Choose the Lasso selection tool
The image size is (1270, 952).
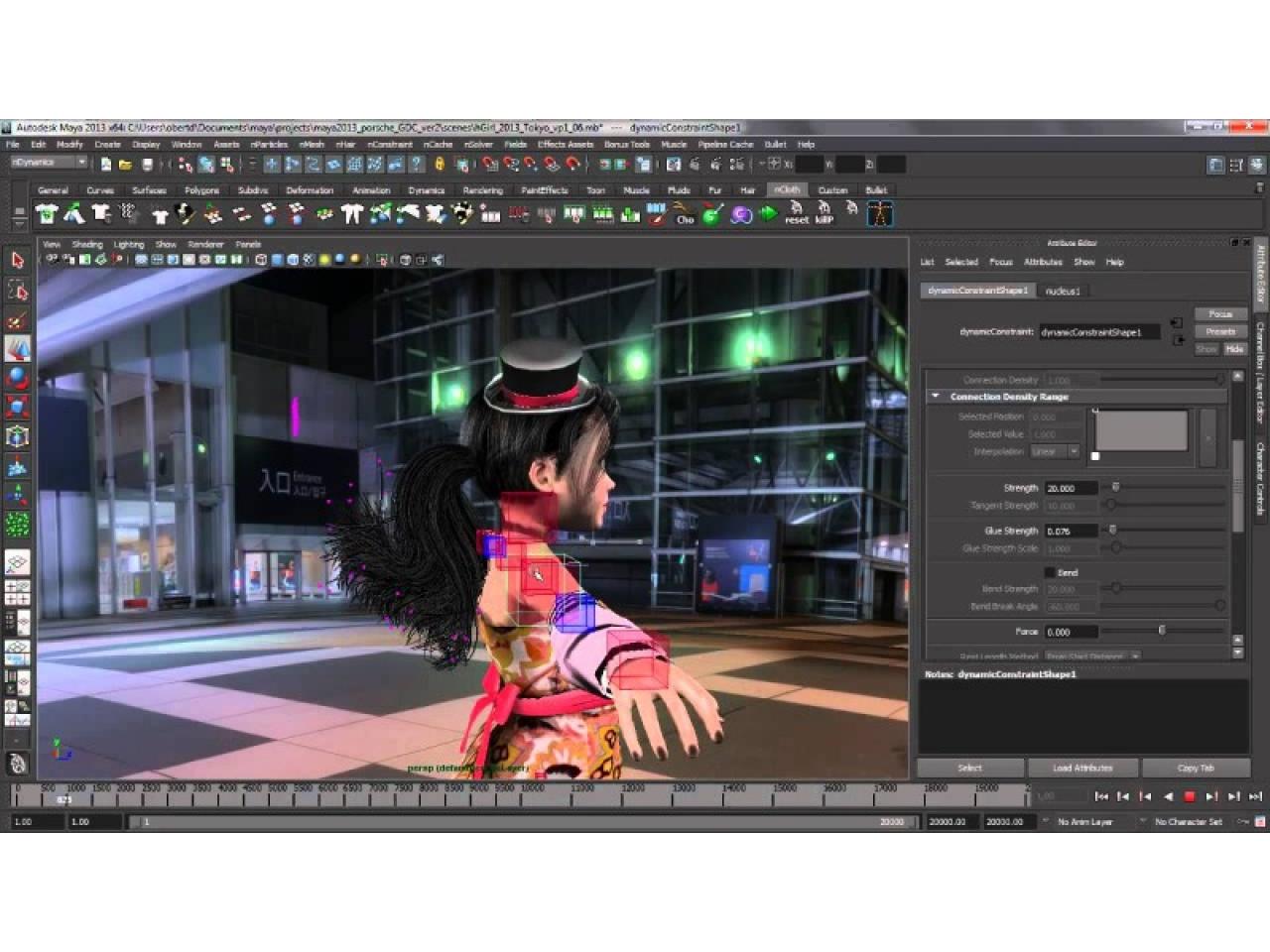(x=17, y=290)
